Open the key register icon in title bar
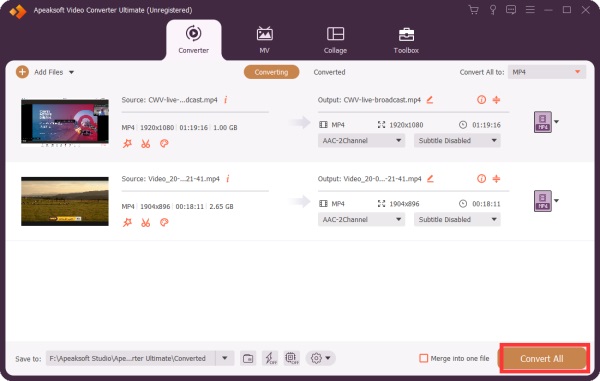 pyautogui.click(x=493, y=10)
